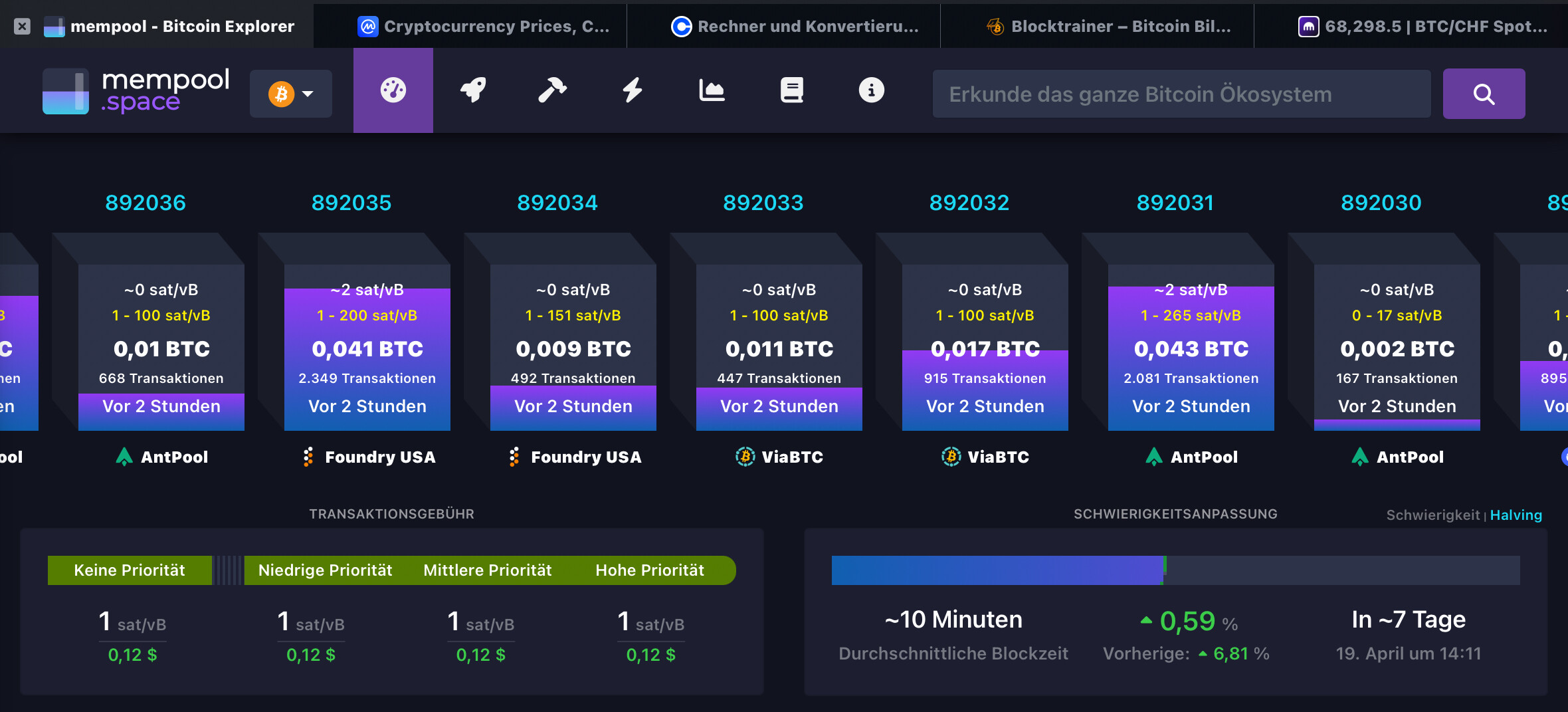The height and width of the screenshot is (712, 1568).
Task: Switch to the Cryptocurrency Prices tab
Action: coord(484,27)
